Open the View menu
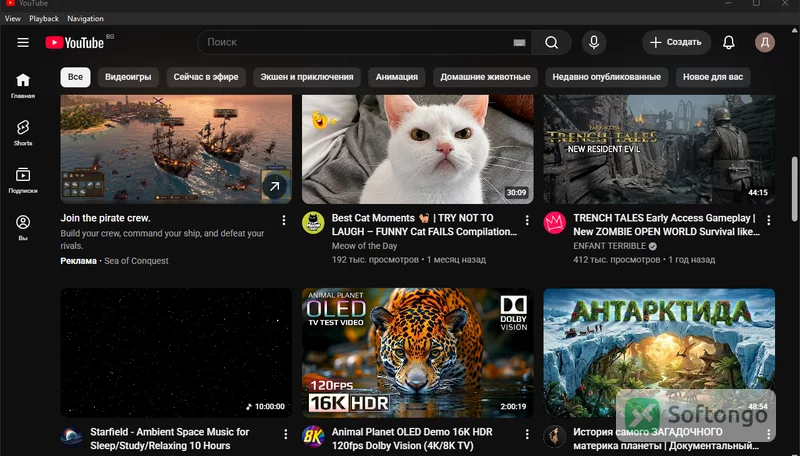The height and width of the screenshot is (456, 800). (x=13, y=18)
